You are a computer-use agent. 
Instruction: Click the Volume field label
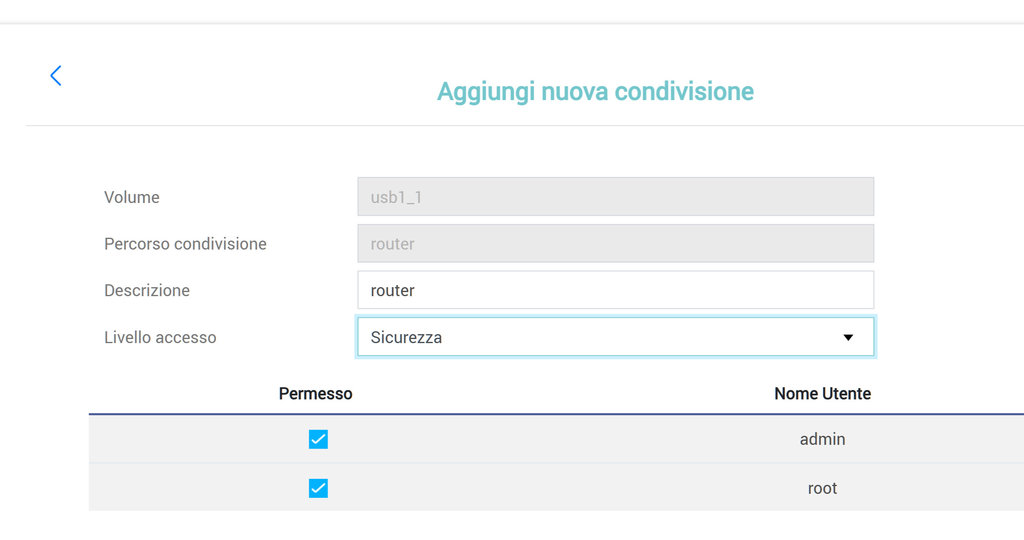(x=132, y=197)
